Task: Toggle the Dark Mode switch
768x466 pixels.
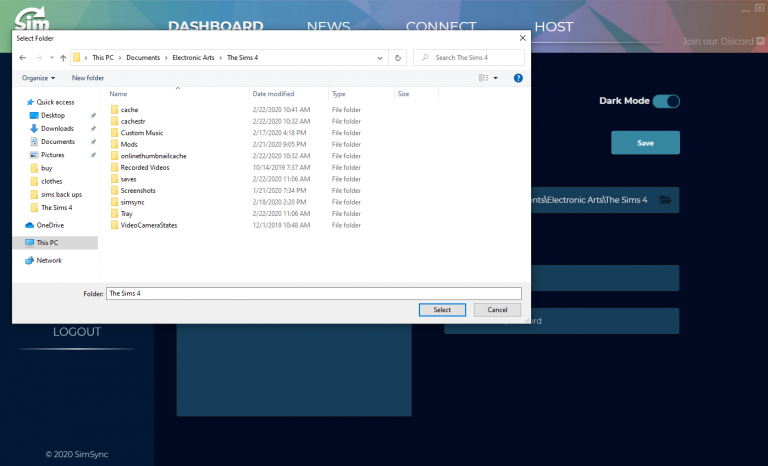Action: pyautogui.click(x=666, y=101)
